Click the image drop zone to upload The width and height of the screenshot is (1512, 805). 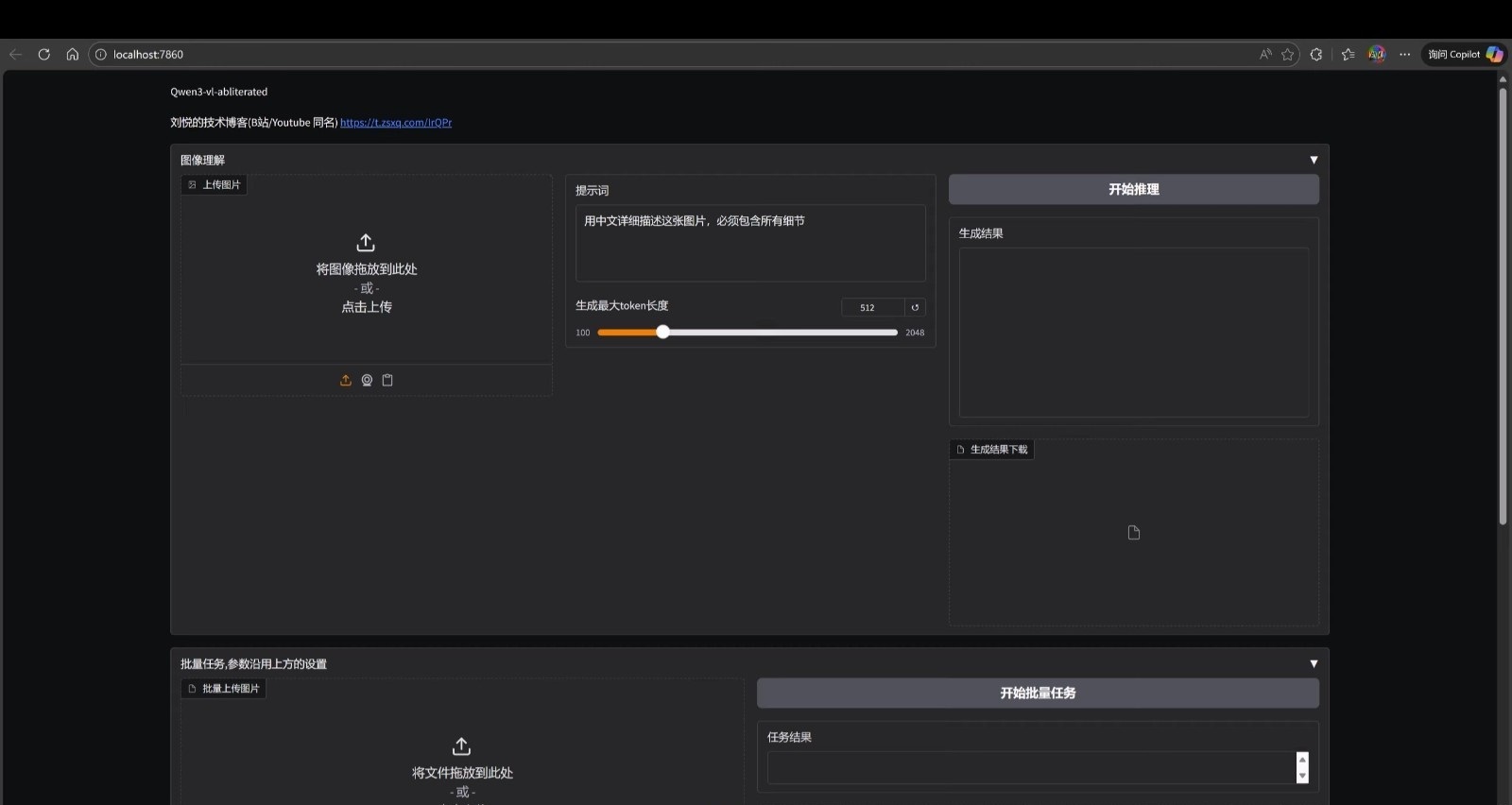click(x=367, y=274)
